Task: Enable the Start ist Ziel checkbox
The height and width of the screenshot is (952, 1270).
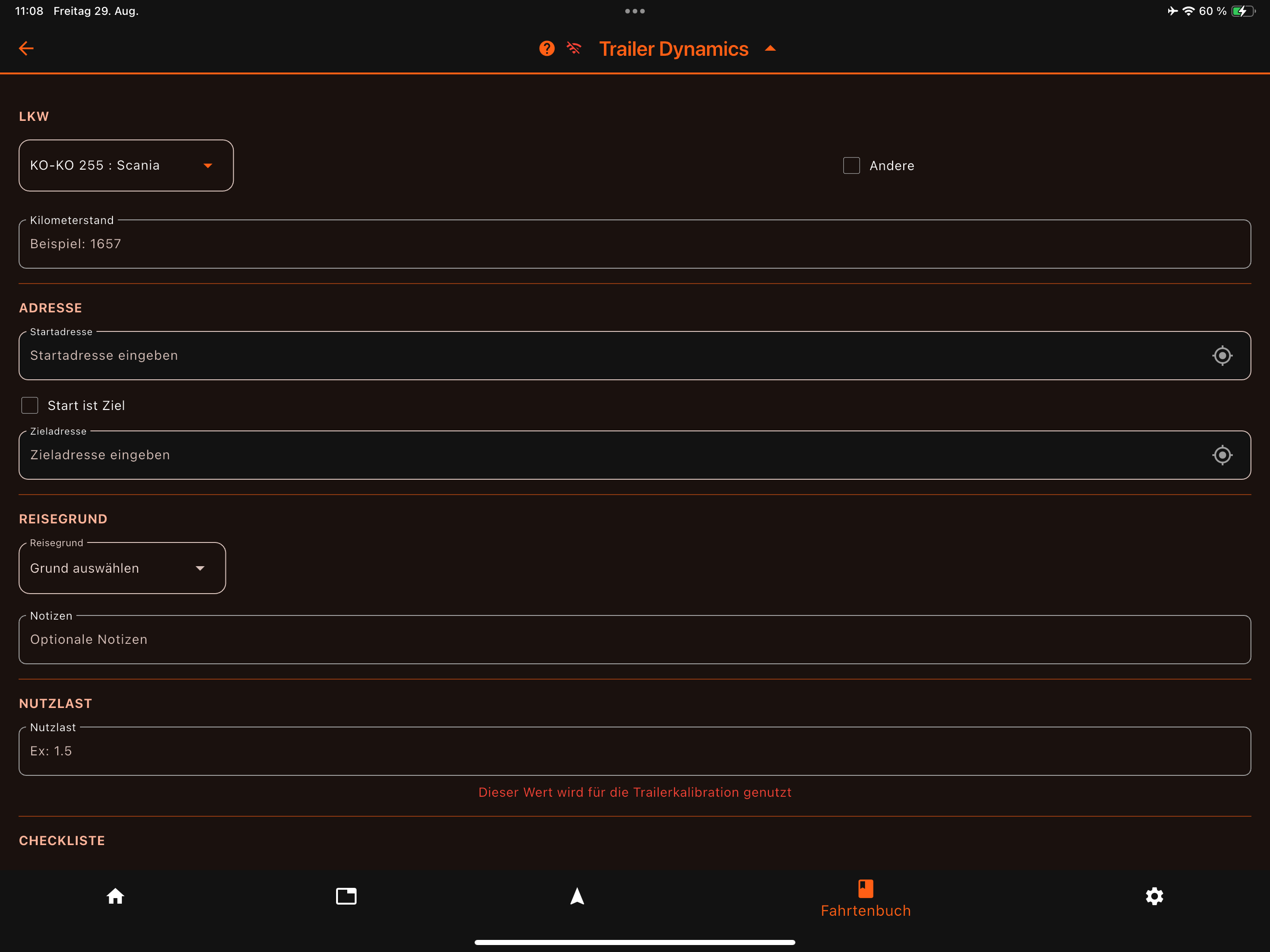Action: 30,405
